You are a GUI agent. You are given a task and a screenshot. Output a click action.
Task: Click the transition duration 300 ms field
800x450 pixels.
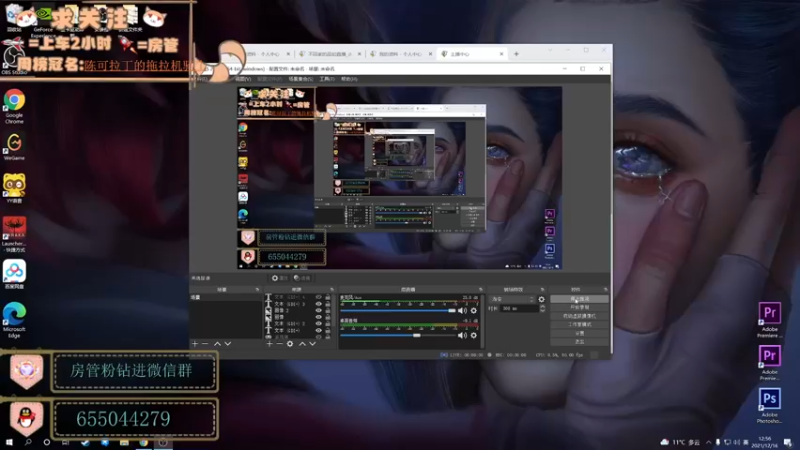(x=519, y=309)
